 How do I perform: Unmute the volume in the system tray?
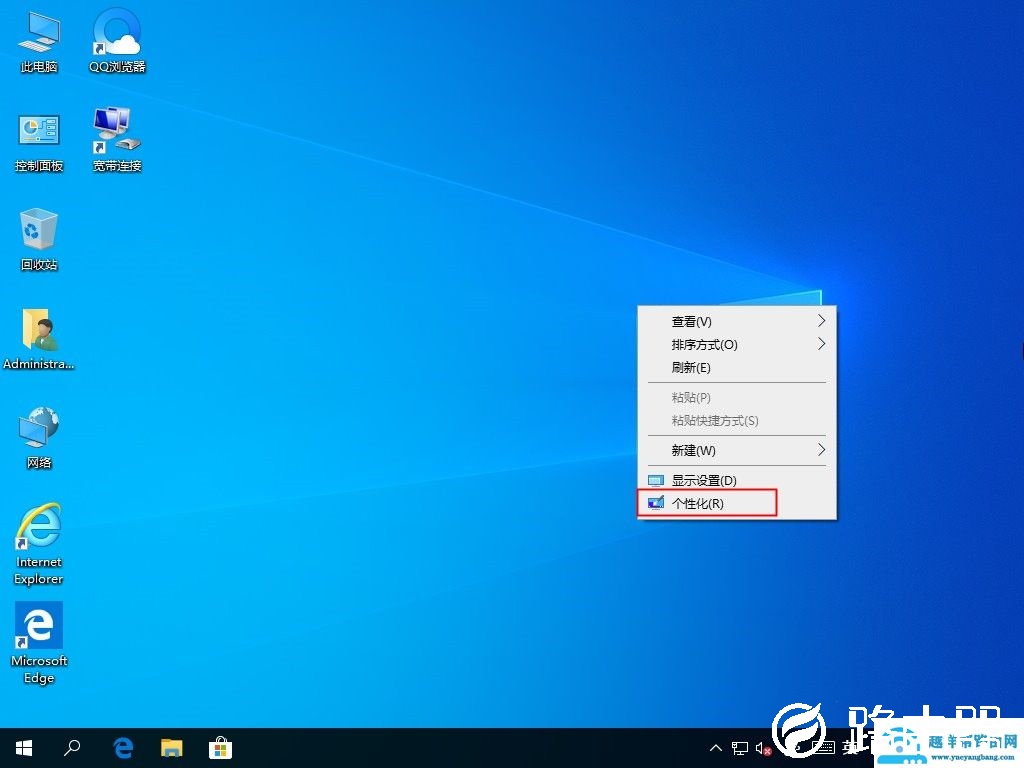pyautogui.click(x=765, y=747)
